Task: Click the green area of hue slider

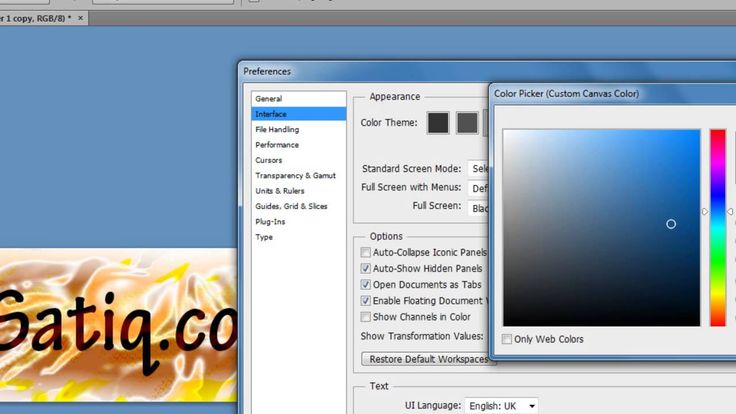Action: tap(718, 260)
